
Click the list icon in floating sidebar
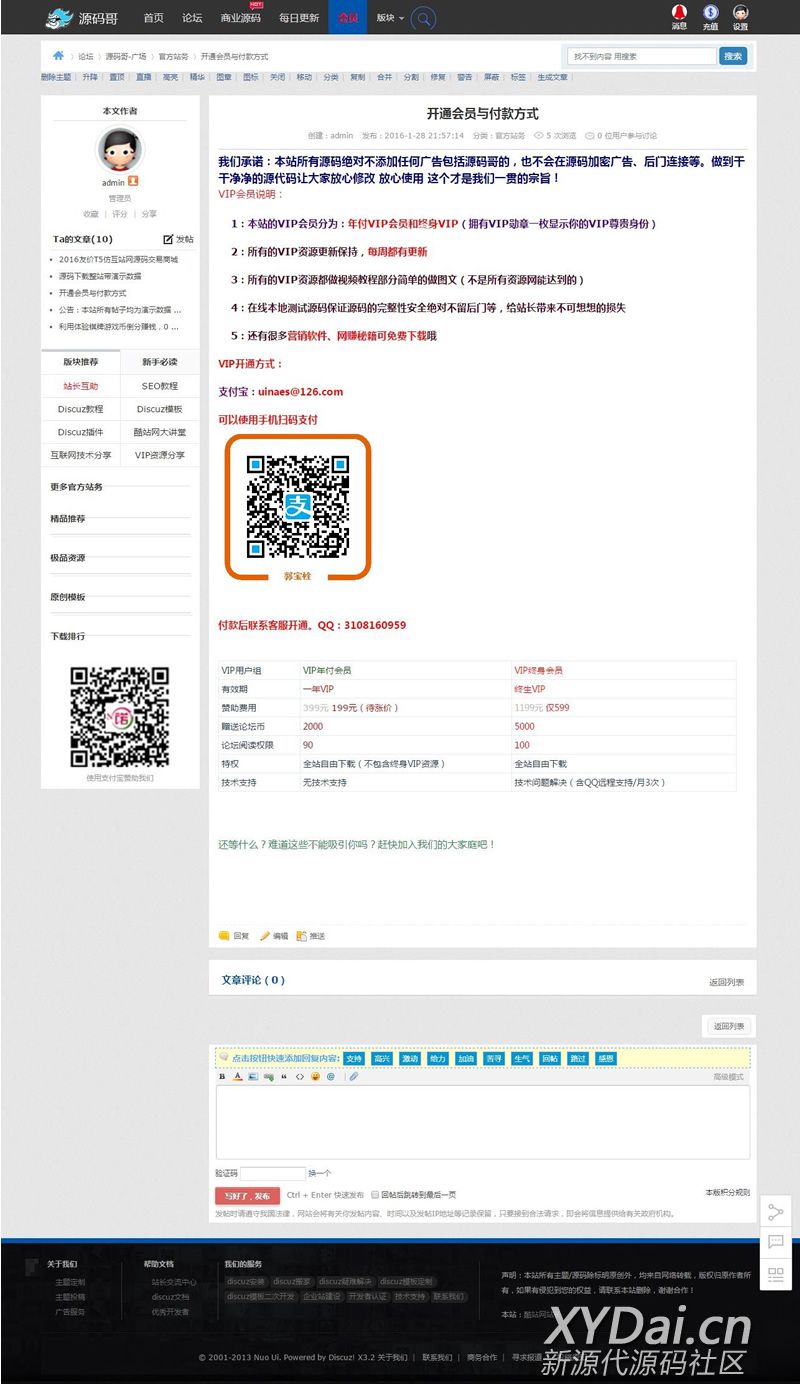[775, 1274]
